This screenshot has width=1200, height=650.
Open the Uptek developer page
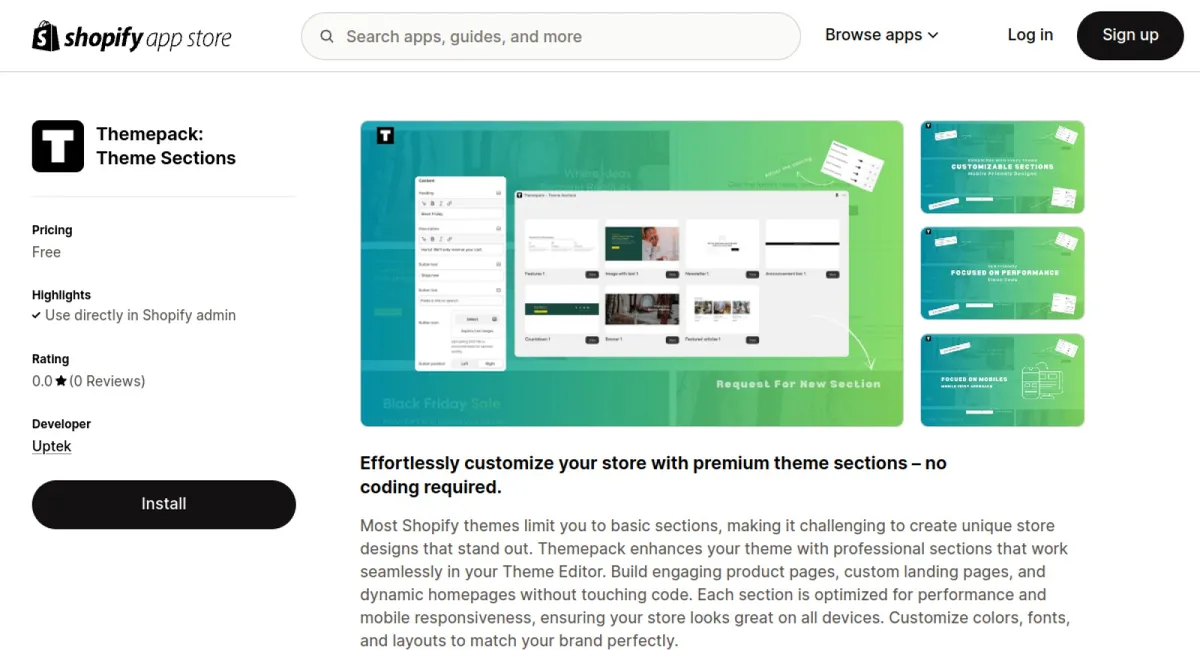(51, 446)
